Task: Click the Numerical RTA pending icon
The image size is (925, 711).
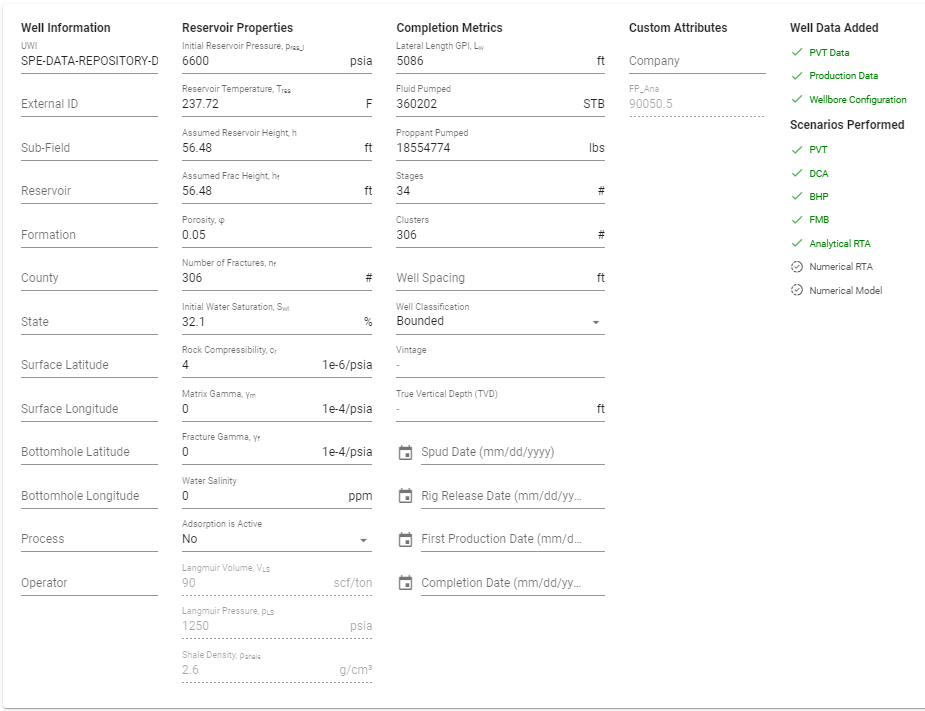Action: point(797,267)
